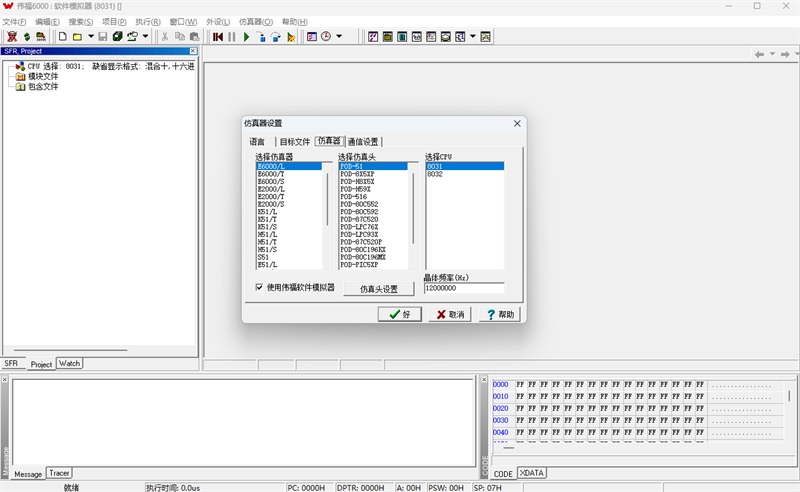This screenshot has height=492, width=800.
Task: Click the red X emulator icon in toolbar
Action: [x=12, y=37]
